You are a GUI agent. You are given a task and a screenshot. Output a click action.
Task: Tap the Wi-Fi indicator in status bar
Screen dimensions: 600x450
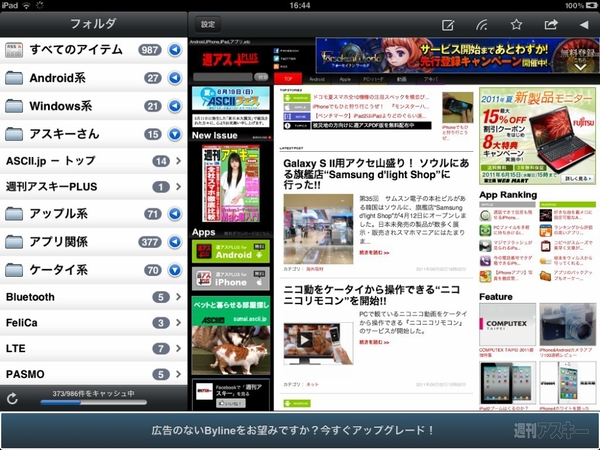(26, 5)
